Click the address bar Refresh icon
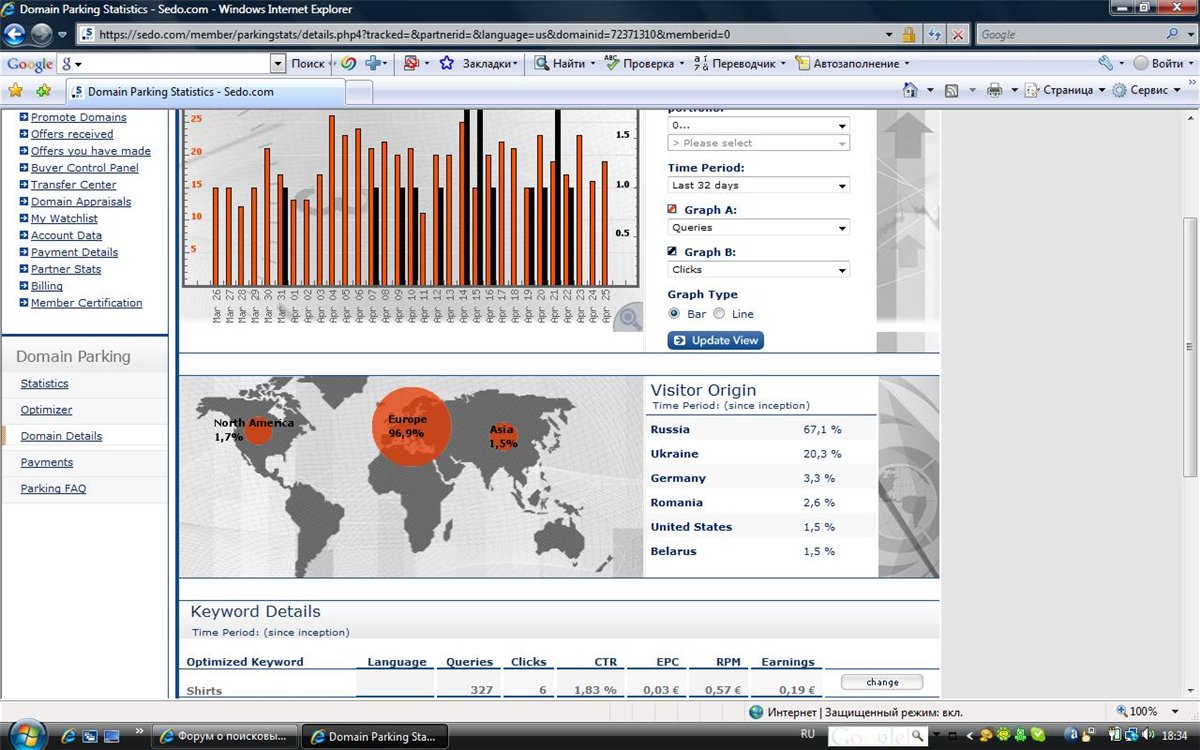 (935, 34)
